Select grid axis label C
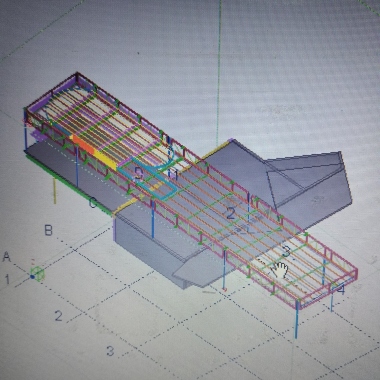The image size is (380, 380). click(x=93, y=202)
